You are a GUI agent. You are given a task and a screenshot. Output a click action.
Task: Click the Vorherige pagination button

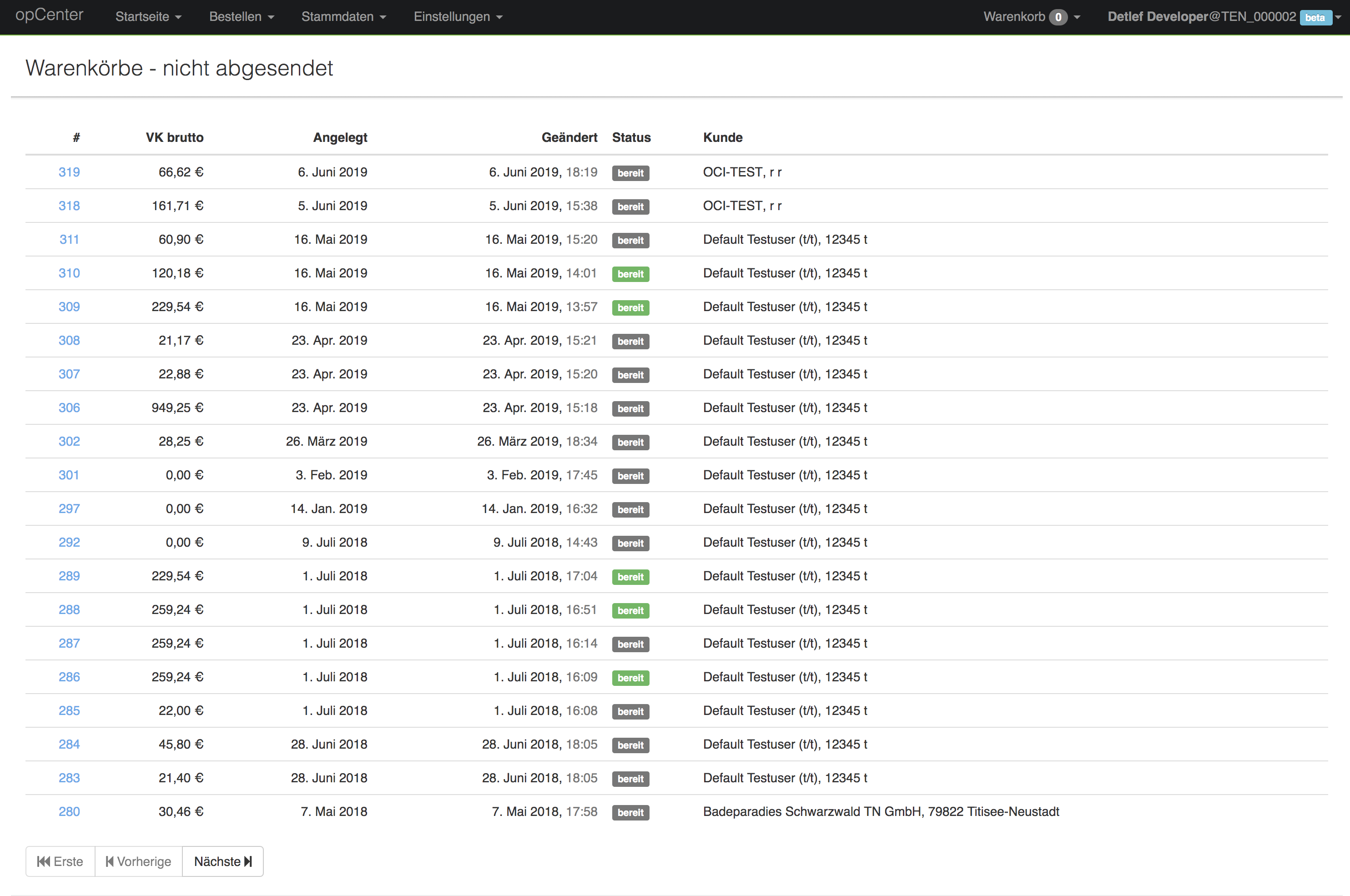click(x=138, y=861)
